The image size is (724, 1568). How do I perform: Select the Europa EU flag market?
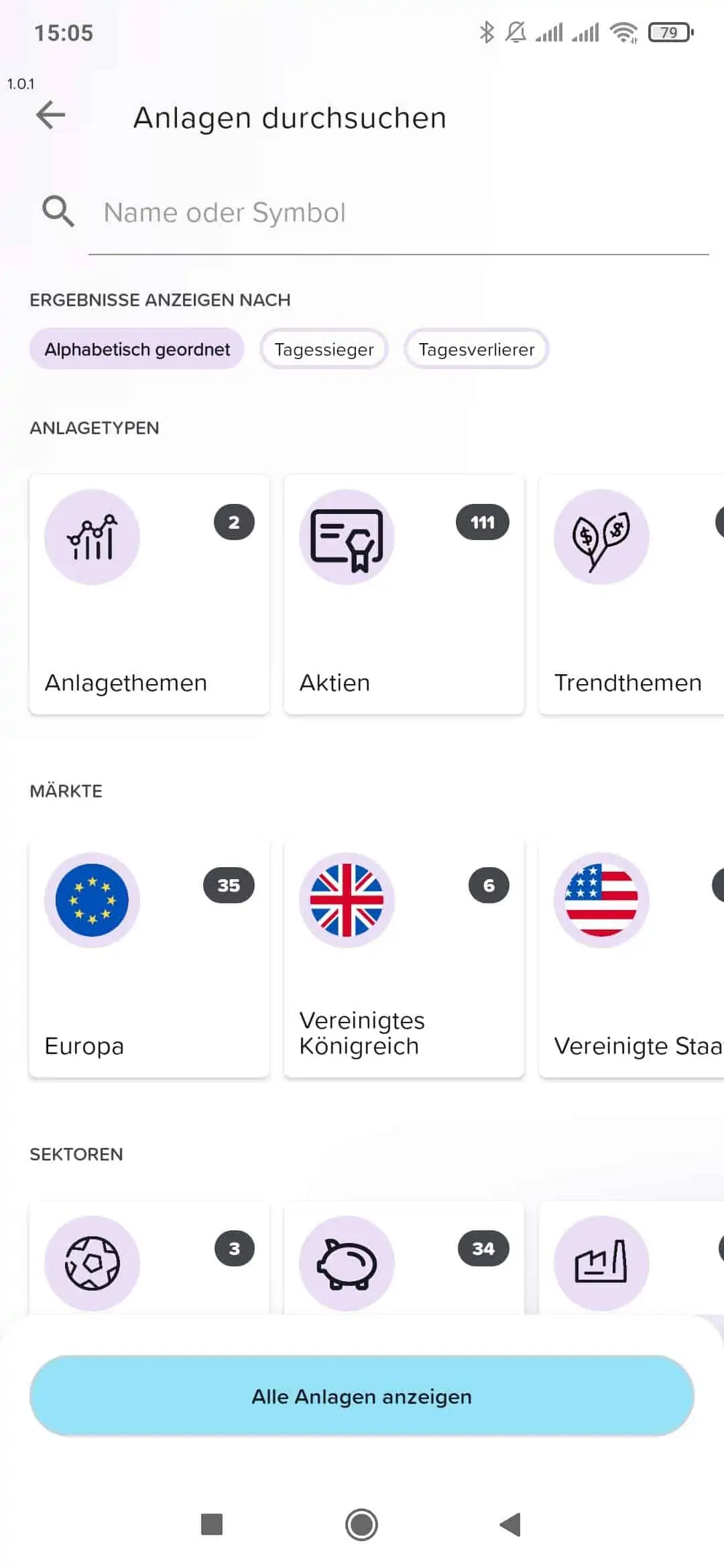[x=149, y=958]
